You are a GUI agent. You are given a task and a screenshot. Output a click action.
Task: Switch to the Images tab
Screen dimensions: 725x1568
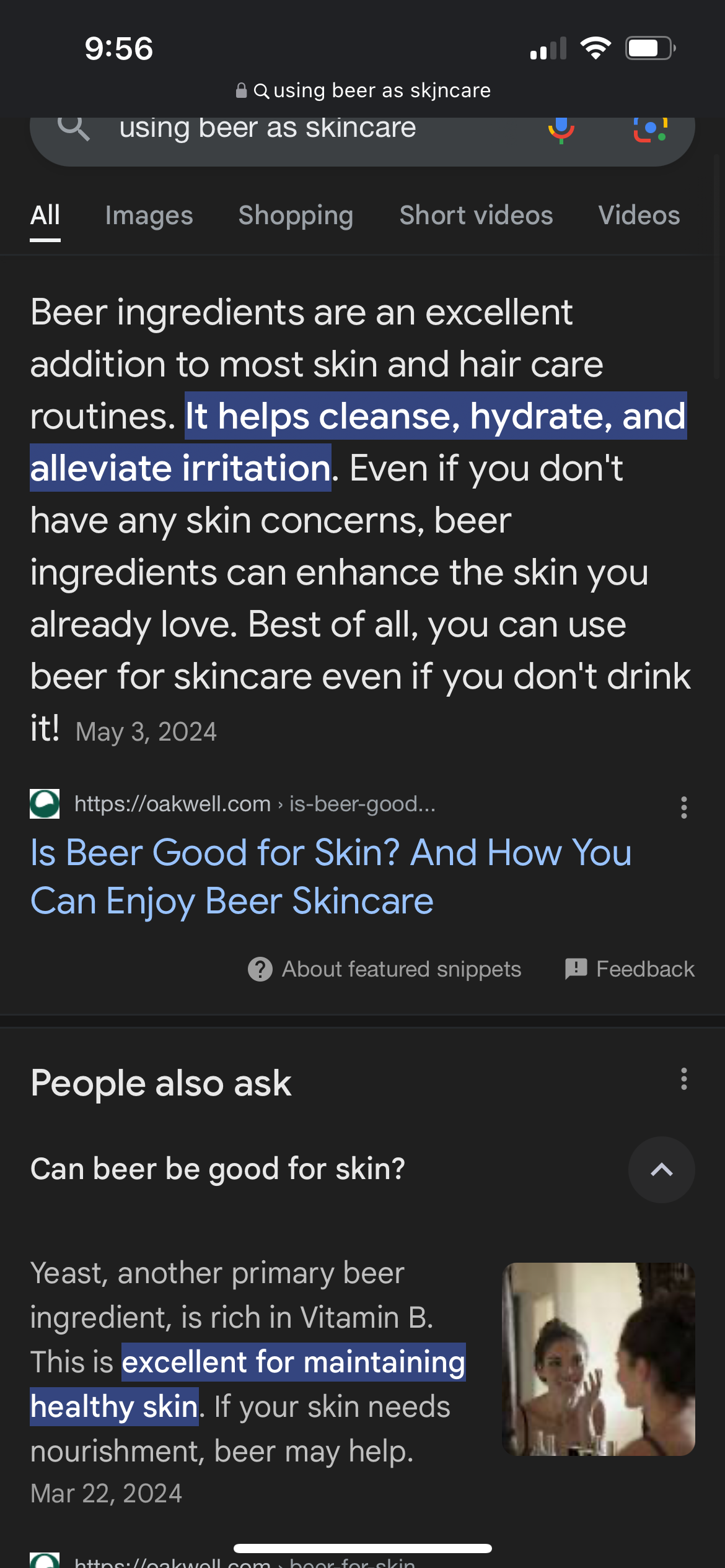coord(149,216)
